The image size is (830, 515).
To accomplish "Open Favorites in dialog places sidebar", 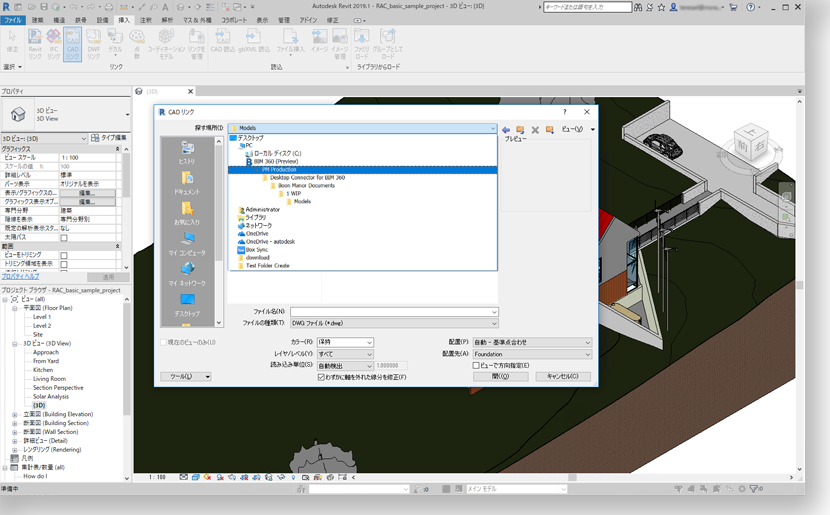I will tap(187, 213).
